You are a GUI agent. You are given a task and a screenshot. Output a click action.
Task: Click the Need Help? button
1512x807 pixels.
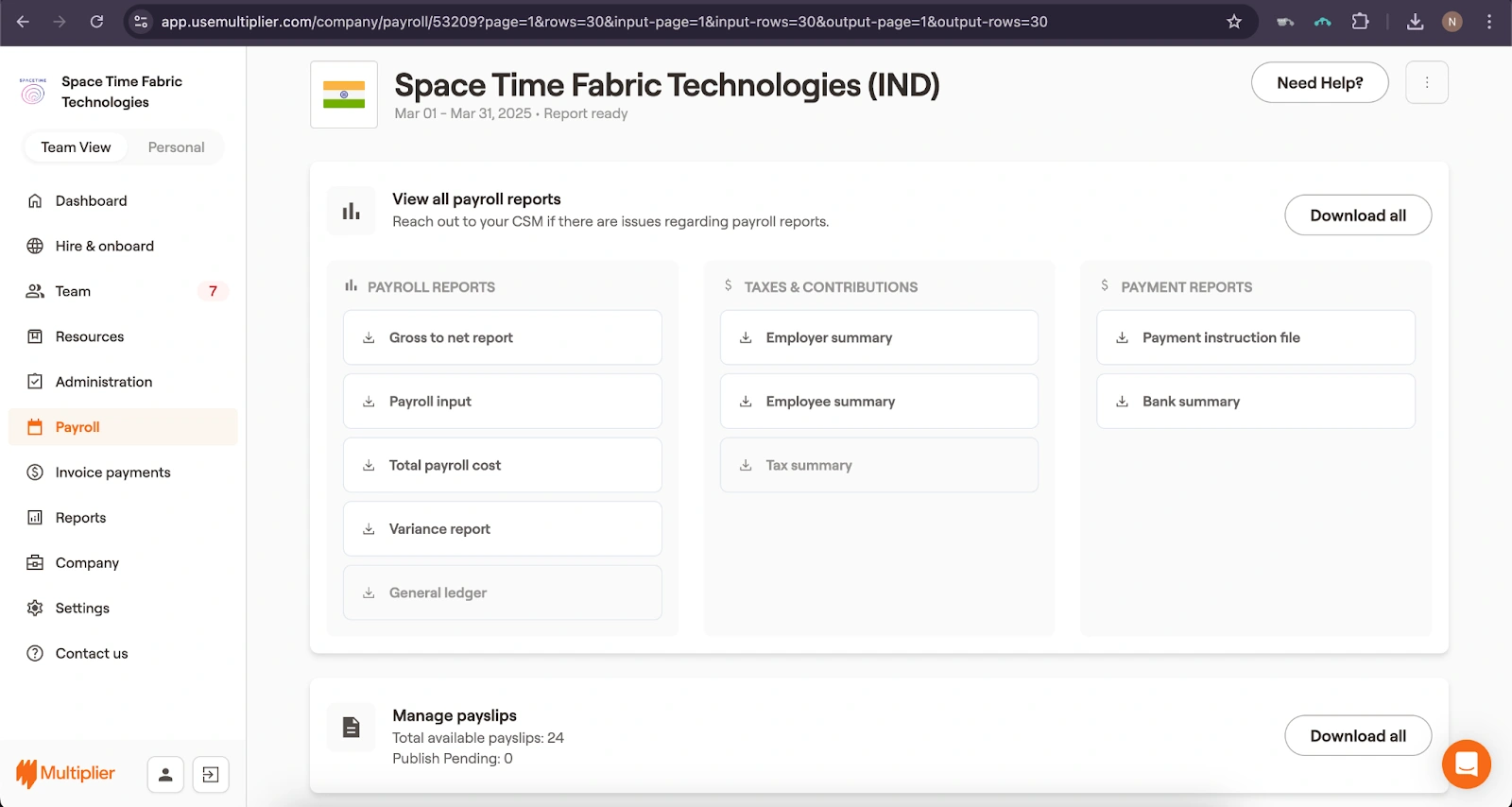[x=1319, y=83]
